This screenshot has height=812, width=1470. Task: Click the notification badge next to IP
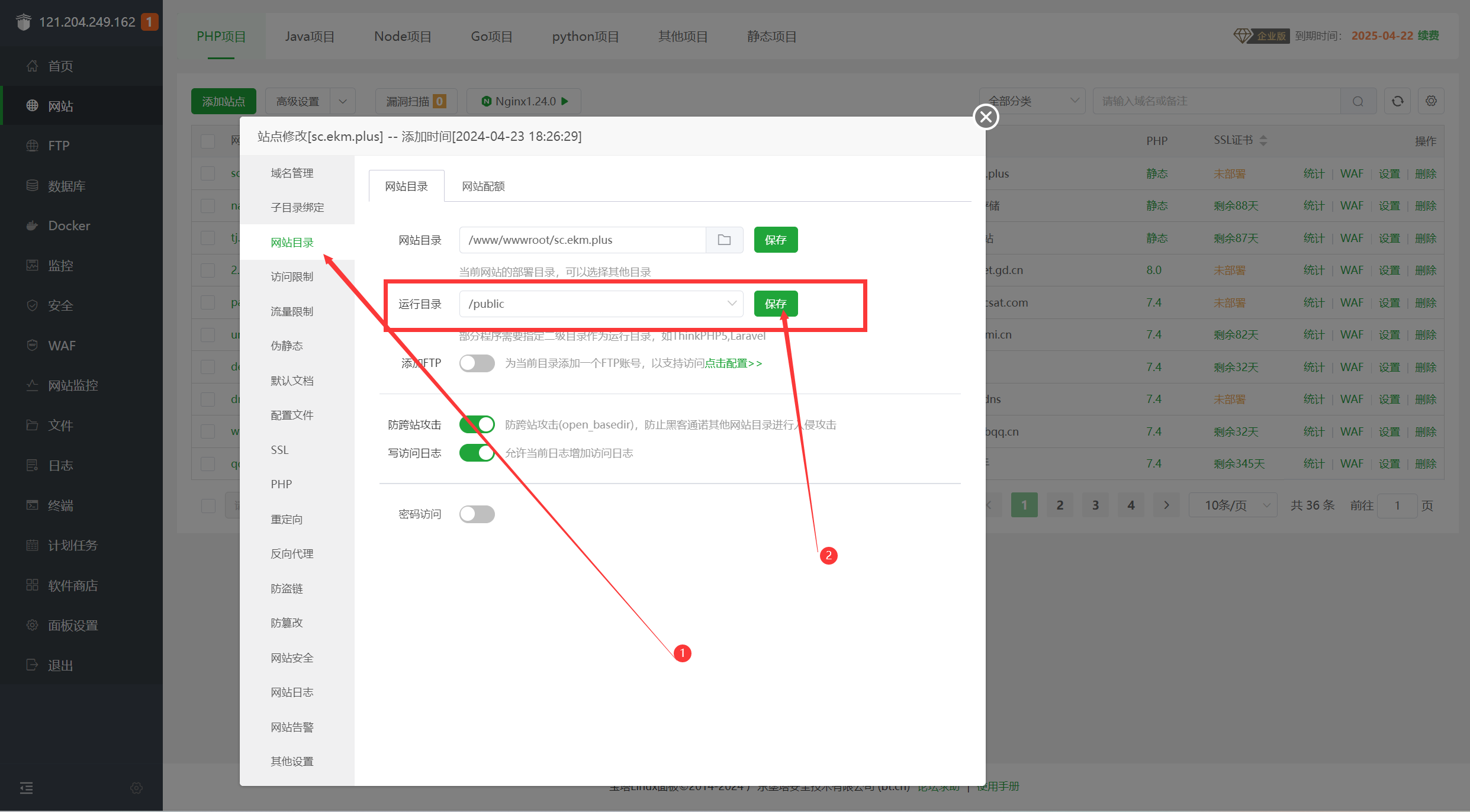tap(149, 22)
